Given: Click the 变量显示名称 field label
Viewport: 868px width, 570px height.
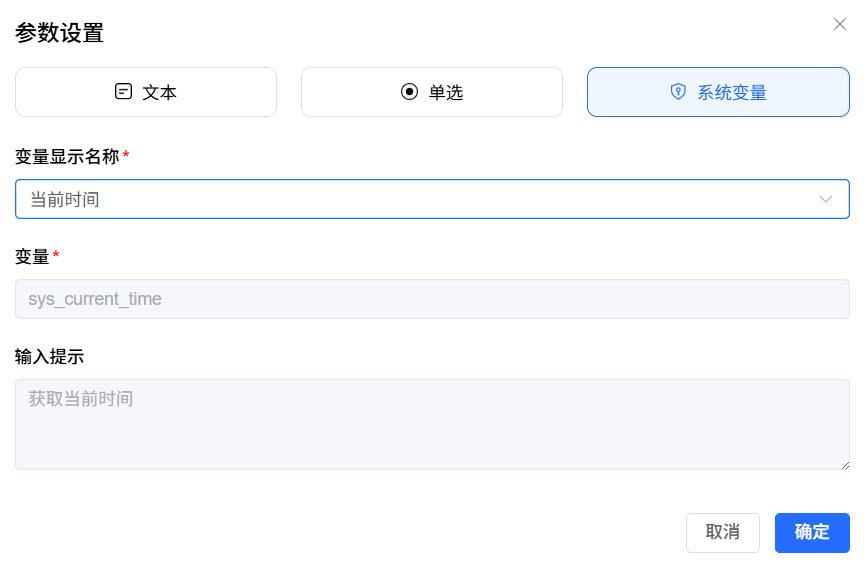Looking at the screenshot, I should click(x=67, y=156).
